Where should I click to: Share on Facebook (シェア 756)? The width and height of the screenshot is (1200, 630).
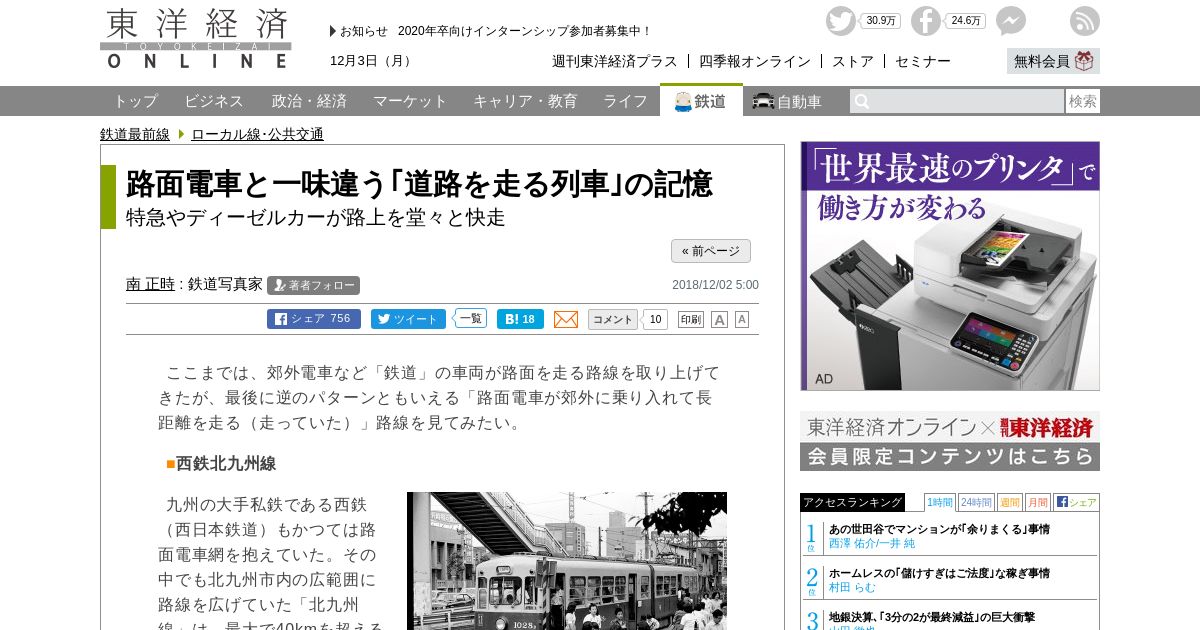(314, 319)
